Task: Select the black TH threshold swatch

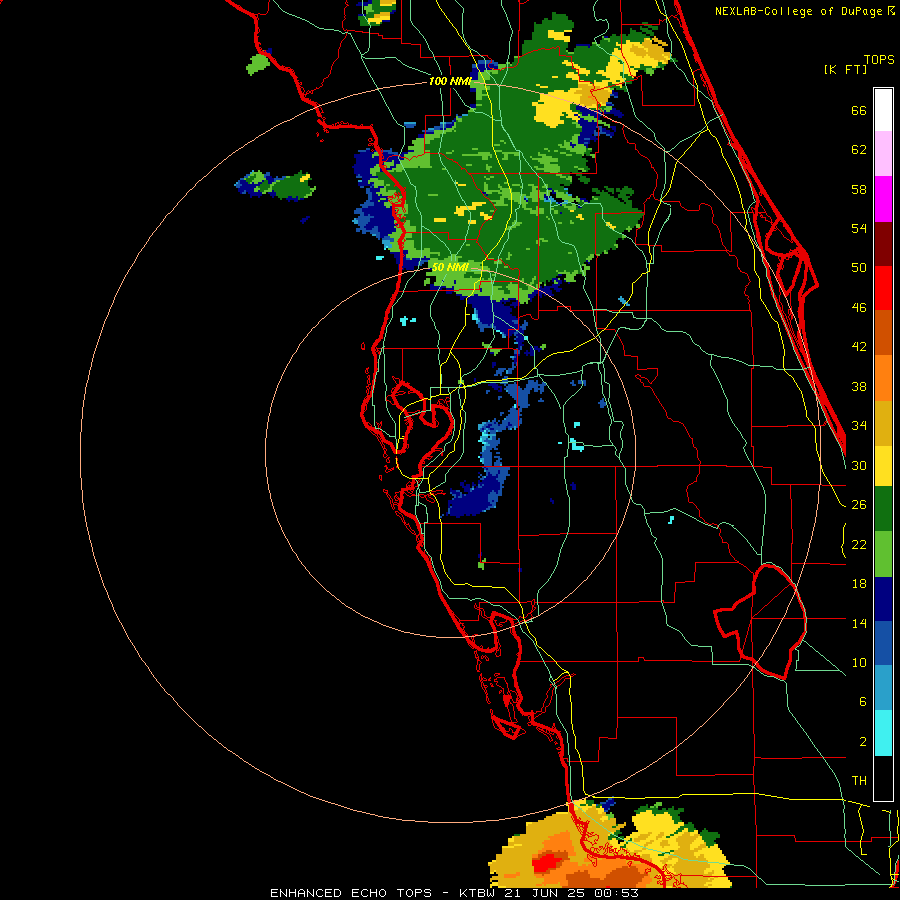Action: (883, 778)
